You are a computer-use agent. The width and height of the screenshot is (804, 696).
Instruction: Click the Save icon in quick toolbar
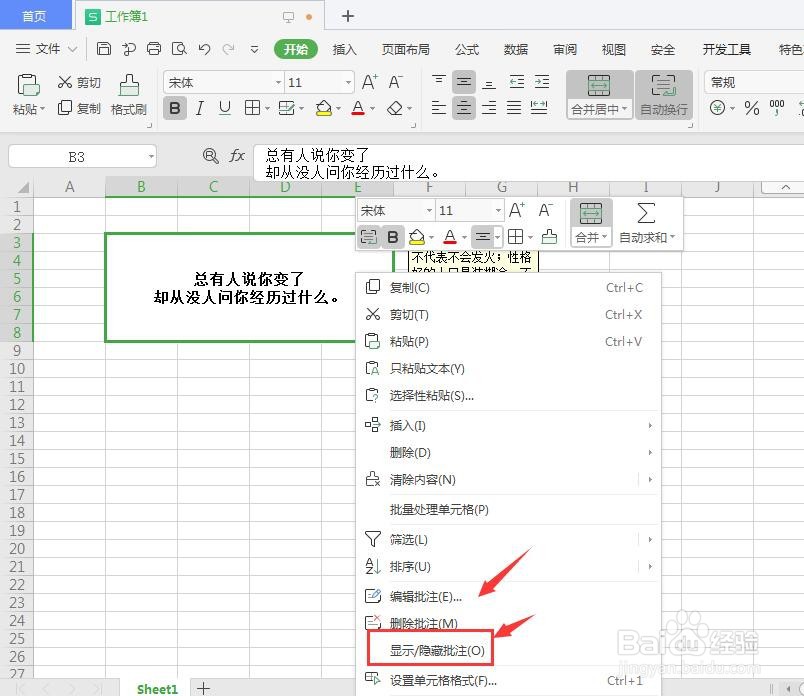104,49
